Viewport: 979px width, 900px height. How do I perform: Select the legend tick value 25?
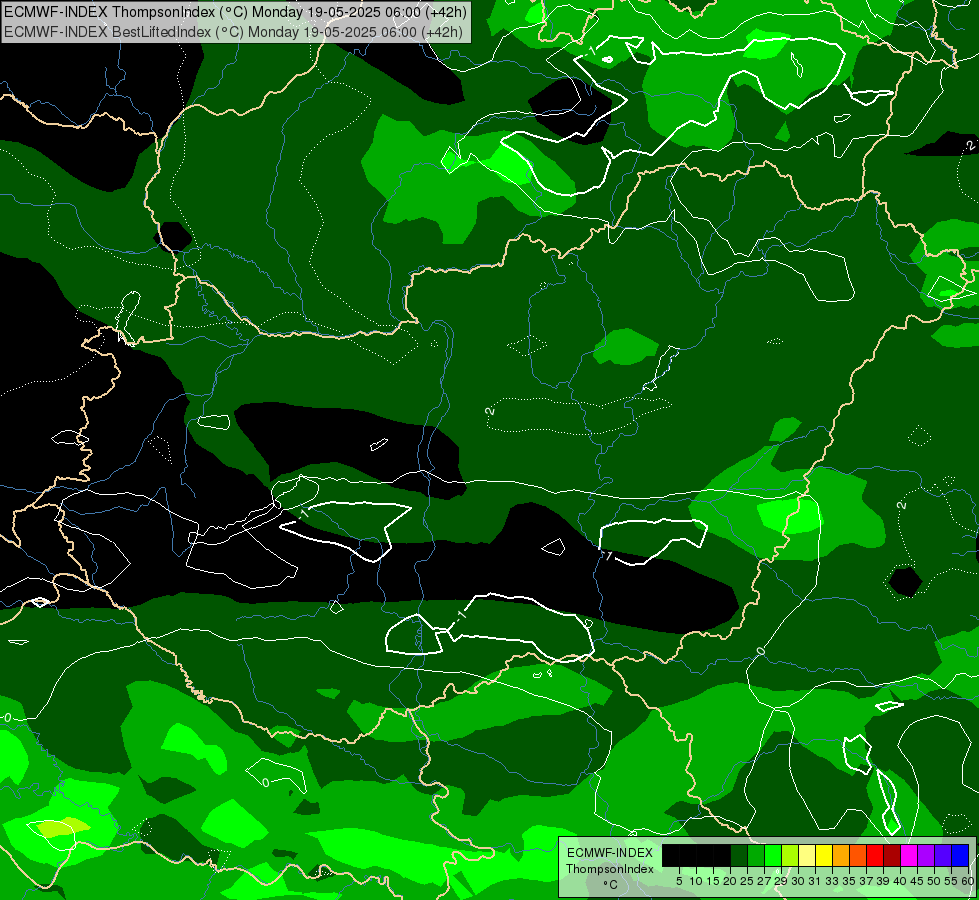(x=747, y=881)
